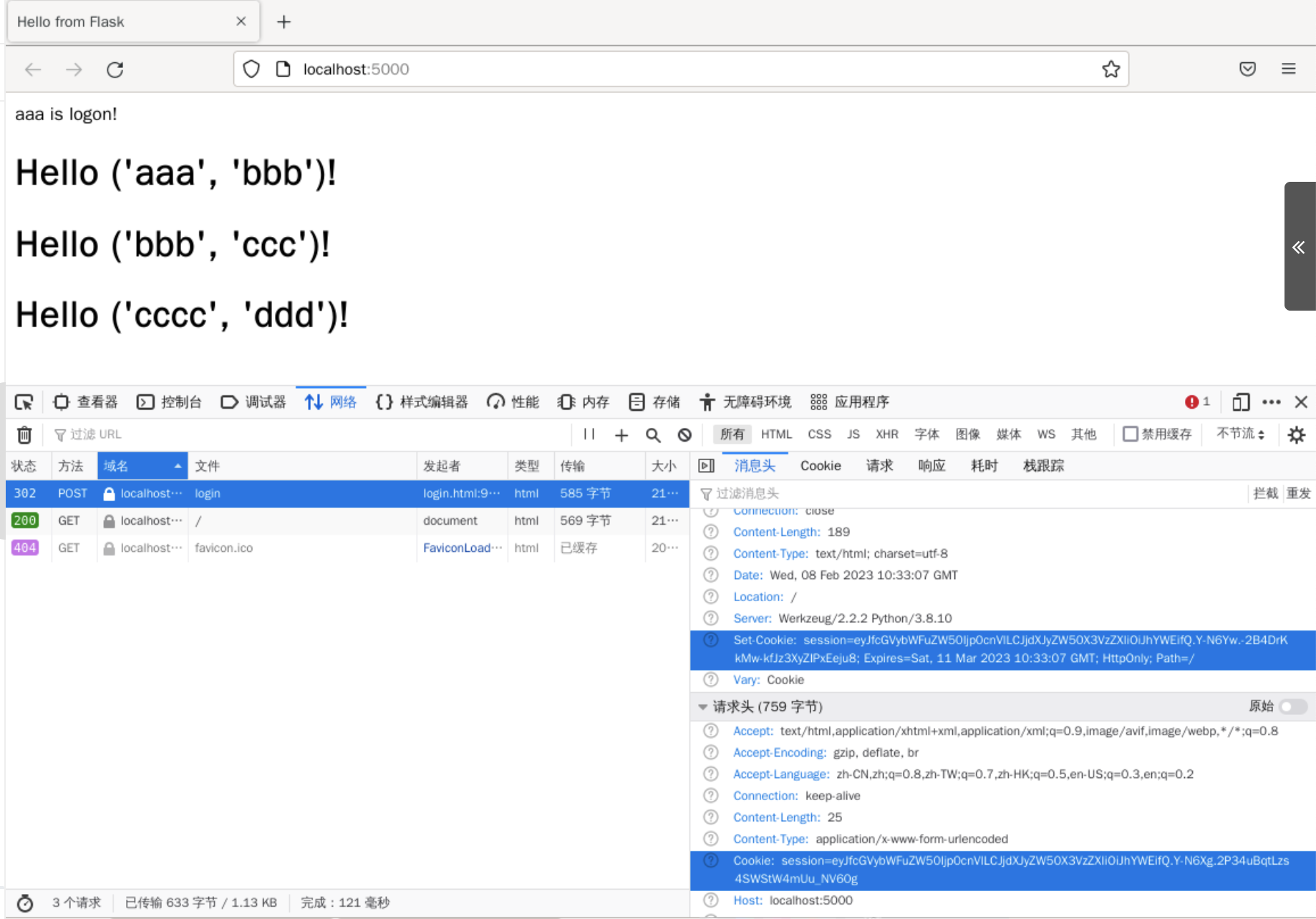Open devtools three-dot options menu
Viewport: 1316px width, 919px height.
pos(1272,402)
